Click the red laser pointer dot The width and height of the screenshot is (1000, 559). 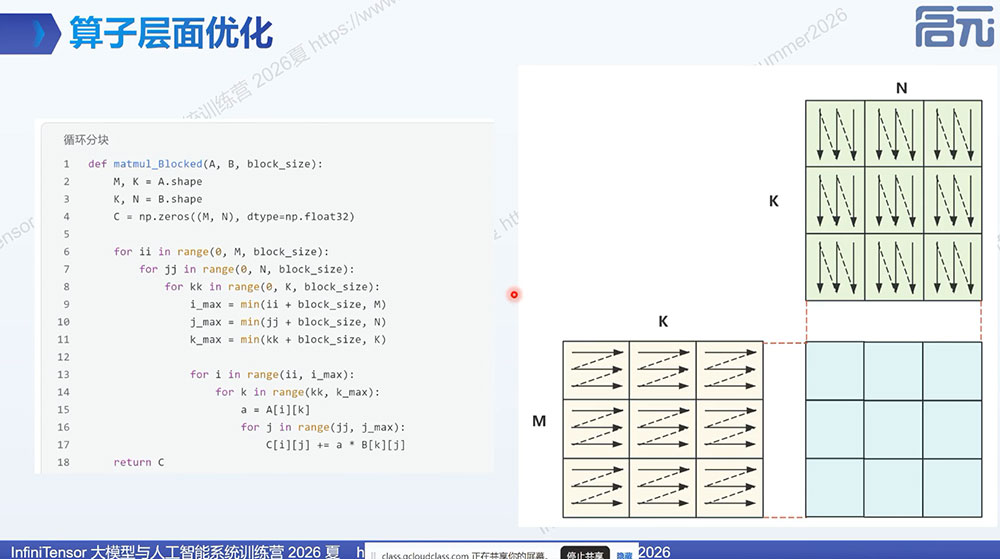point(514,294)
